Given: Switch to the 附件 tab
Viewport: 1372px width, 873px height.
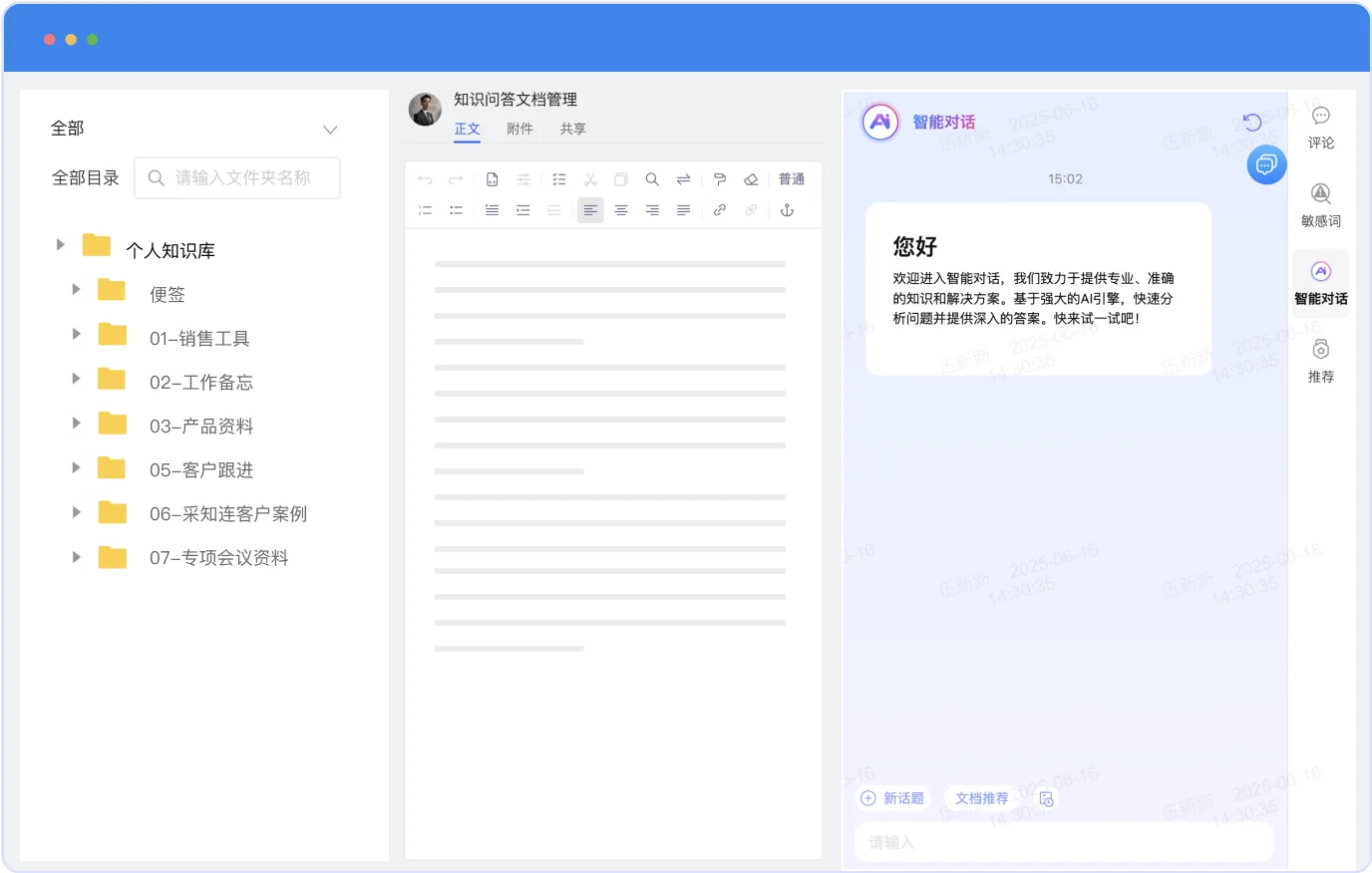Looking at the screenshot, I should 519,129.
